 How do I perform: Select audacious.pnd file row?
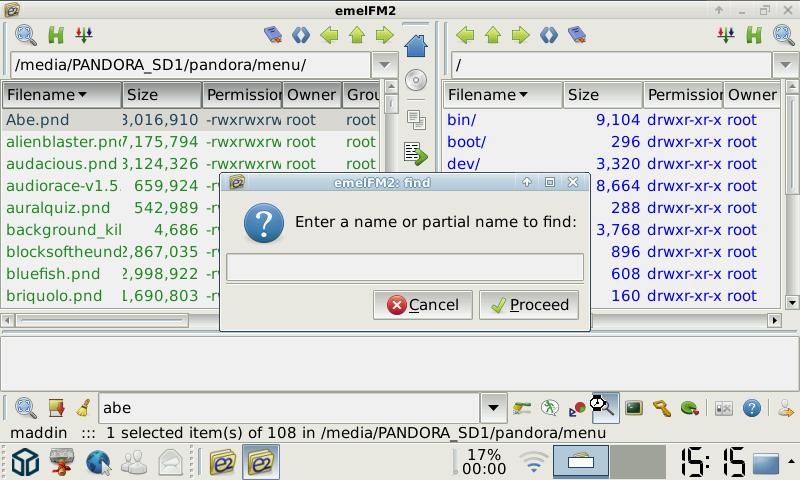191,164
